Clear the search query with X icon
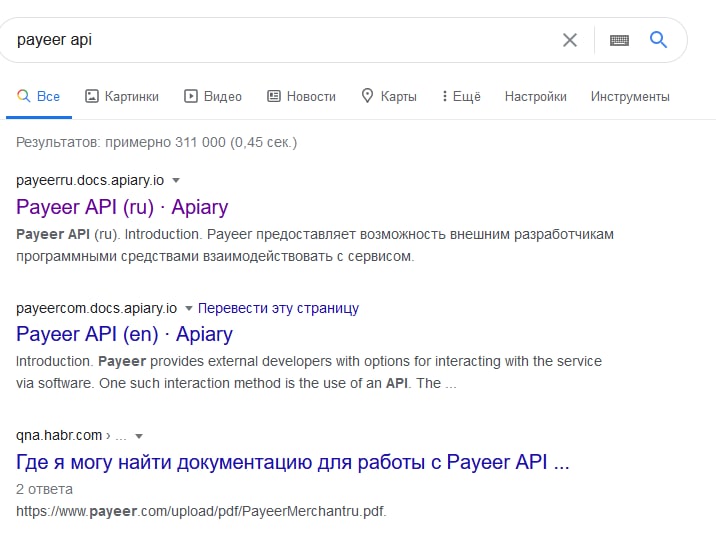 click(570, 40)
